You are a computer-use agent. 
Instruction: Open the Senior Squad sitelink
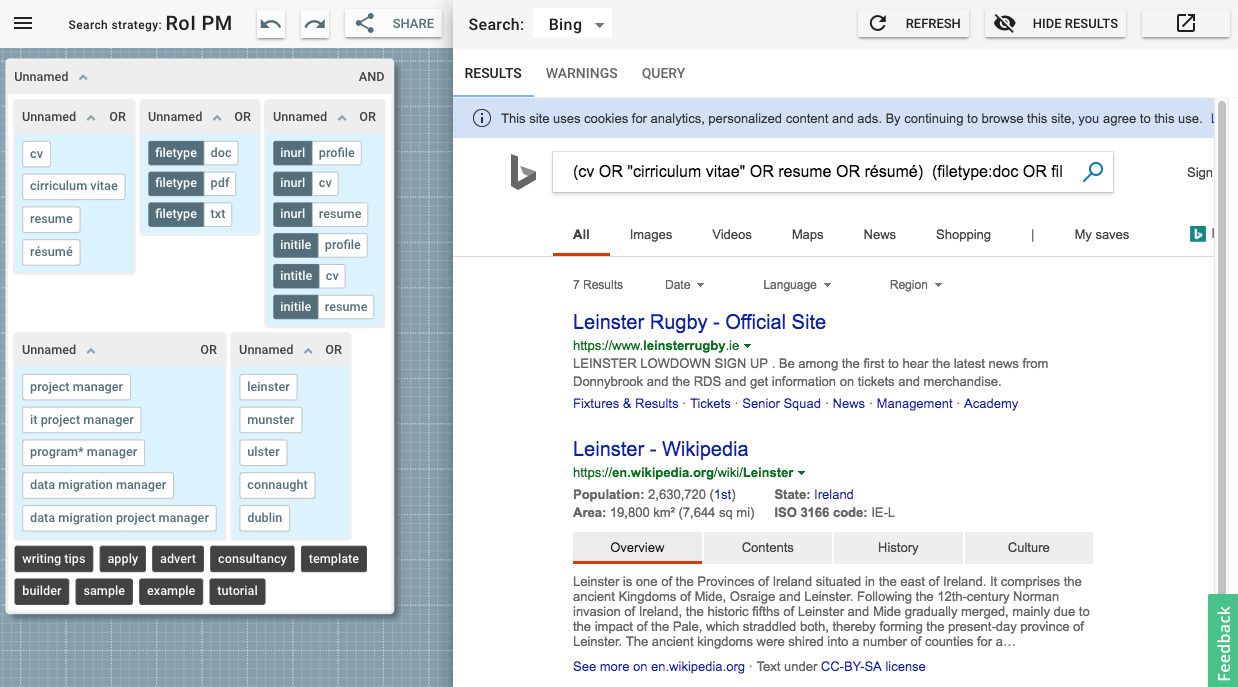[x=781, y=403]
